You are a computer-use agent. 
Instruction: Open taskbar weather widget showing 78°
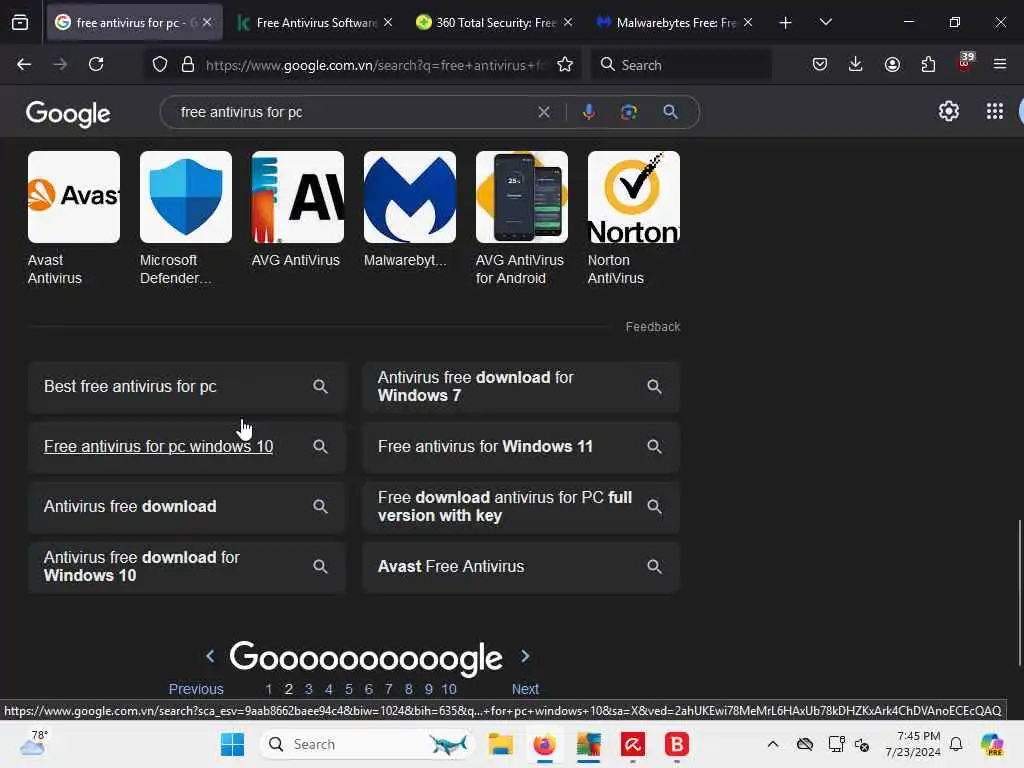tap(33, 743)
